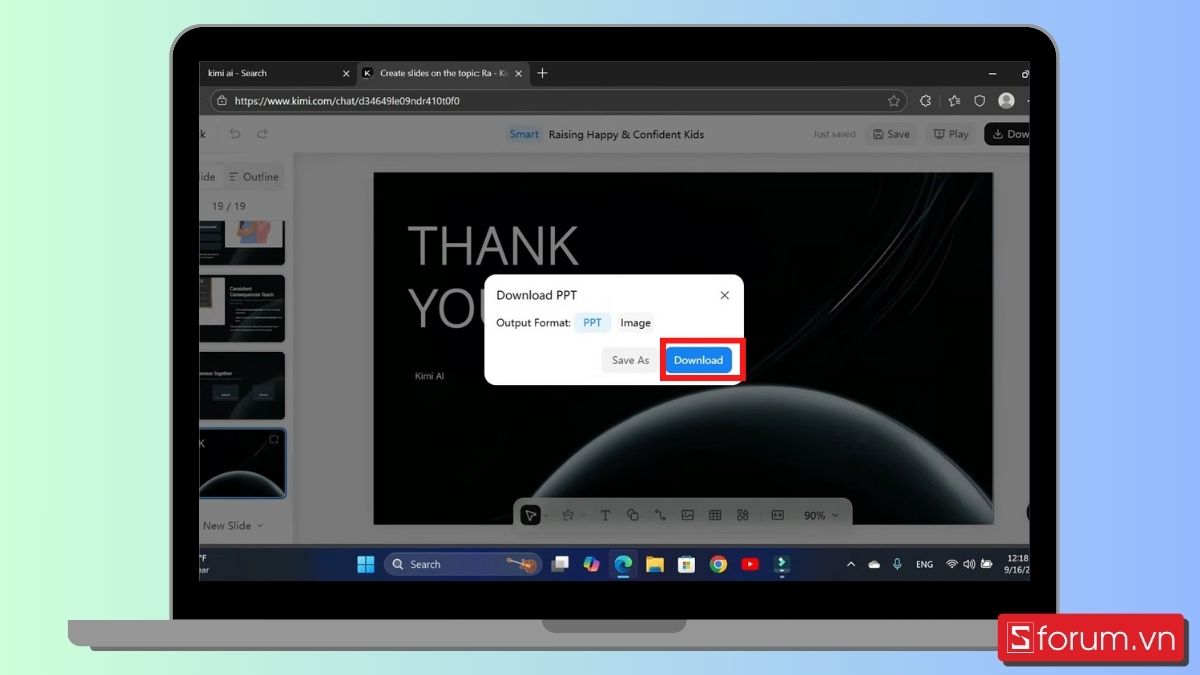Screen dimensions: 1200x675
Task: Click the taskbar Search box
Action: coord(463,564)
